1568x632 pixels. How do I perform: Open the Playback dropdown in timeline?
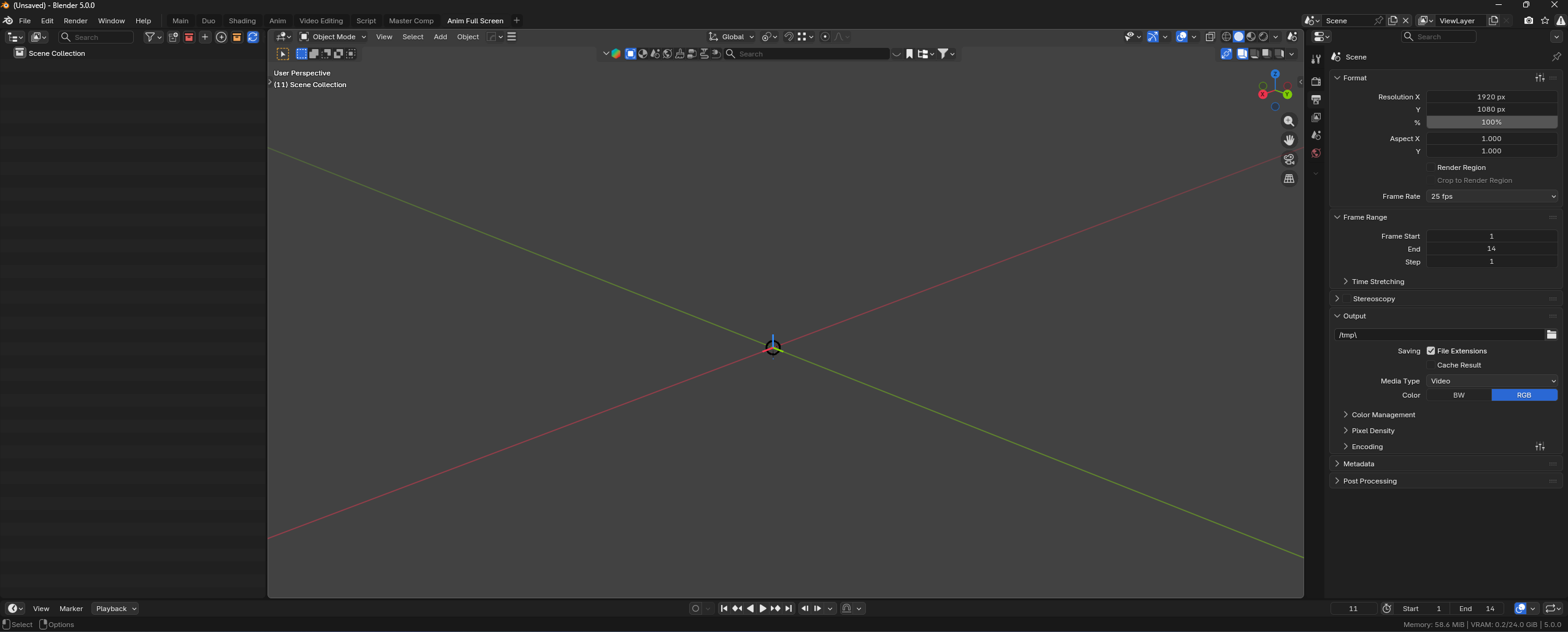(x=115, y=609)
